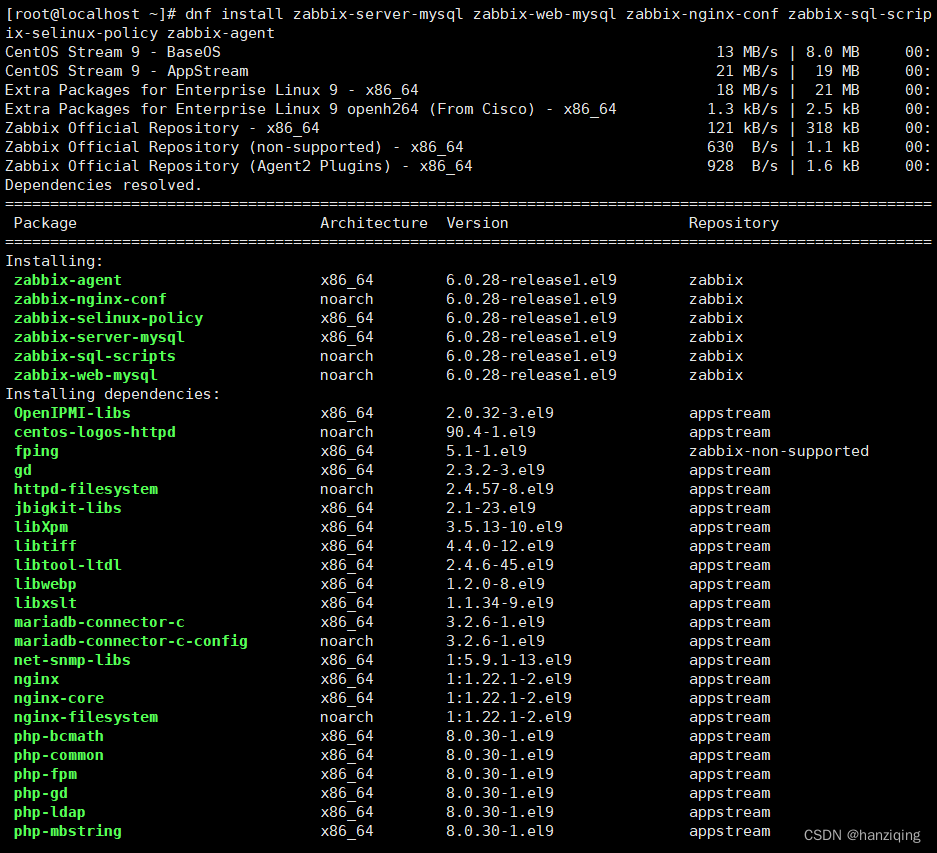Select the 2.5 kB download size

(x=833, y=109)
